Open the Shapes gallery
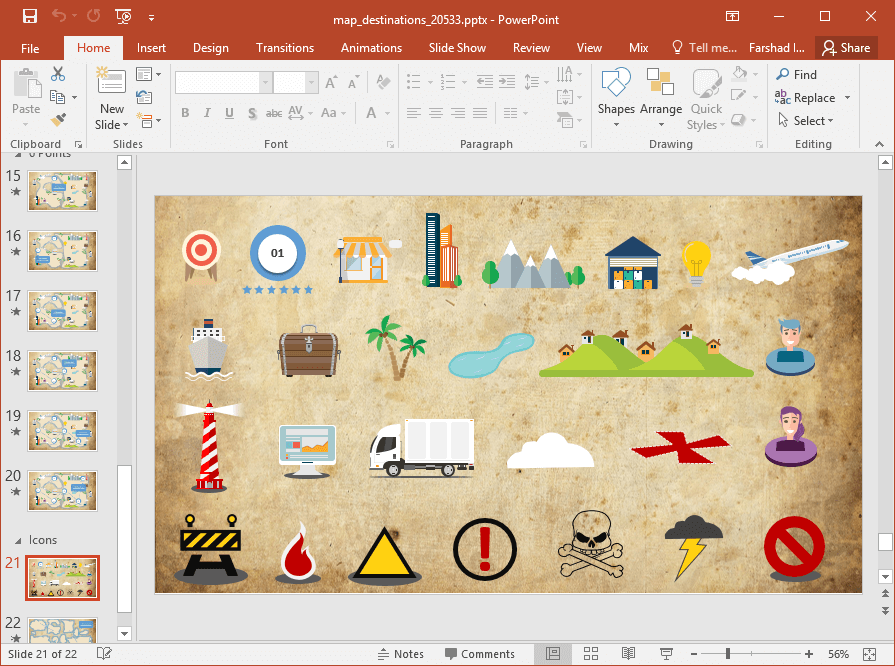 pyautogui.click(x=615, y=95)
